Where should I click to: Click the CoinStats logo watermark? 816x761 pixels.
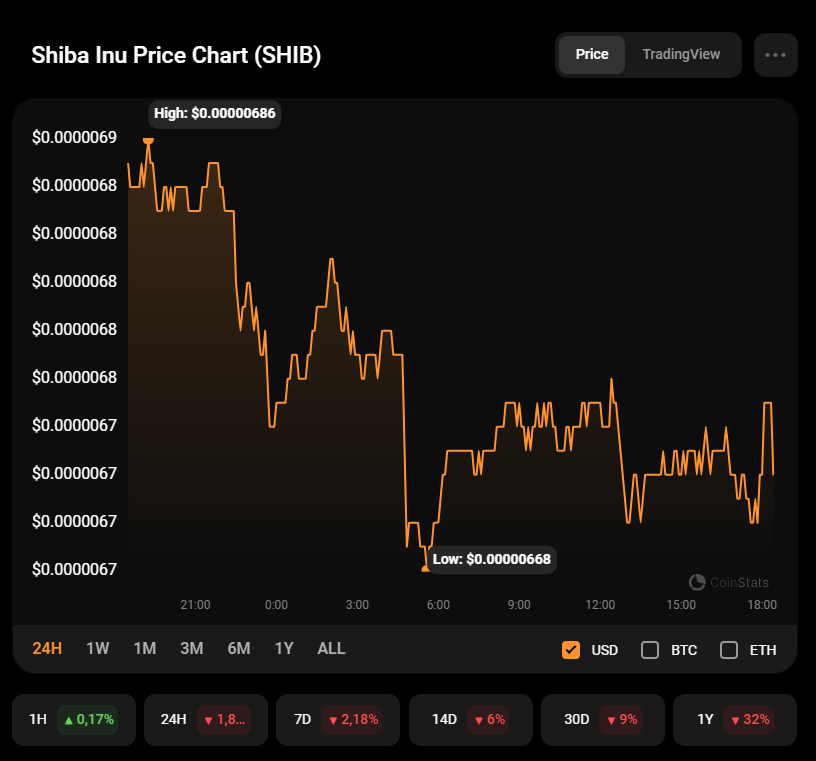729,582
